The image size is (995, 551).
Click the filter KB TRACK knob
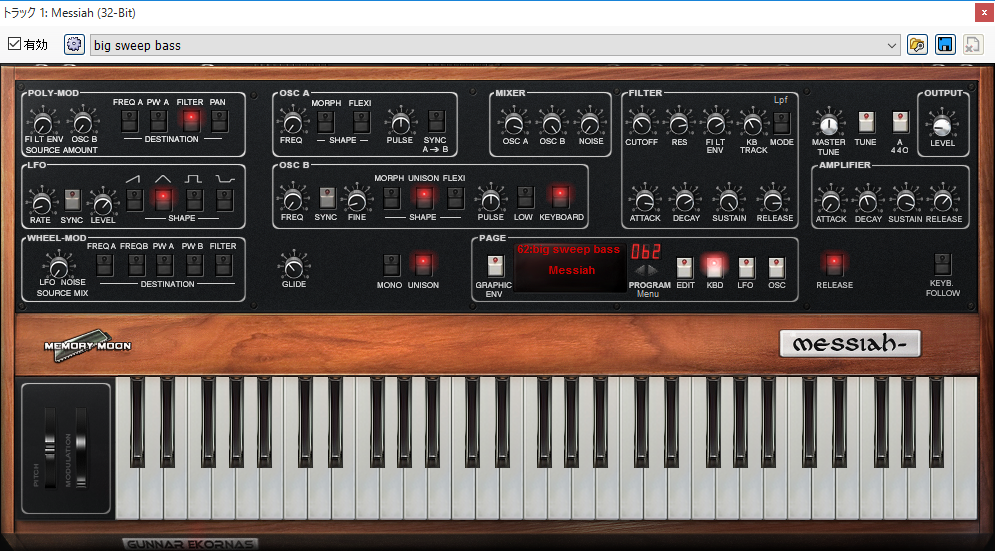[x=753, y=124]
